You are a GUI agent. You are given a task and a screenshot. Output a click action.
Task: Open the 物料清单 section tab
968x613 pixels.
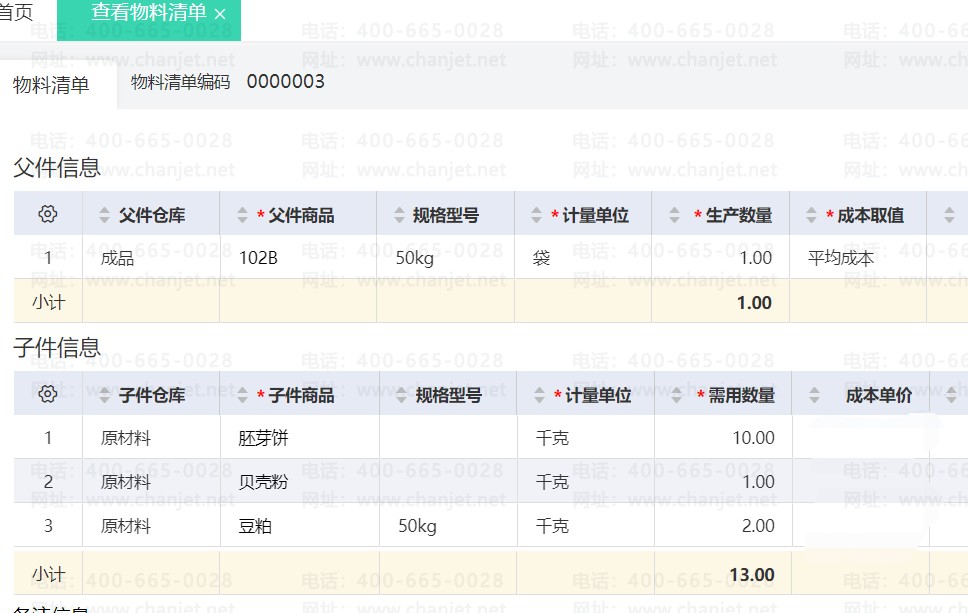51,85
